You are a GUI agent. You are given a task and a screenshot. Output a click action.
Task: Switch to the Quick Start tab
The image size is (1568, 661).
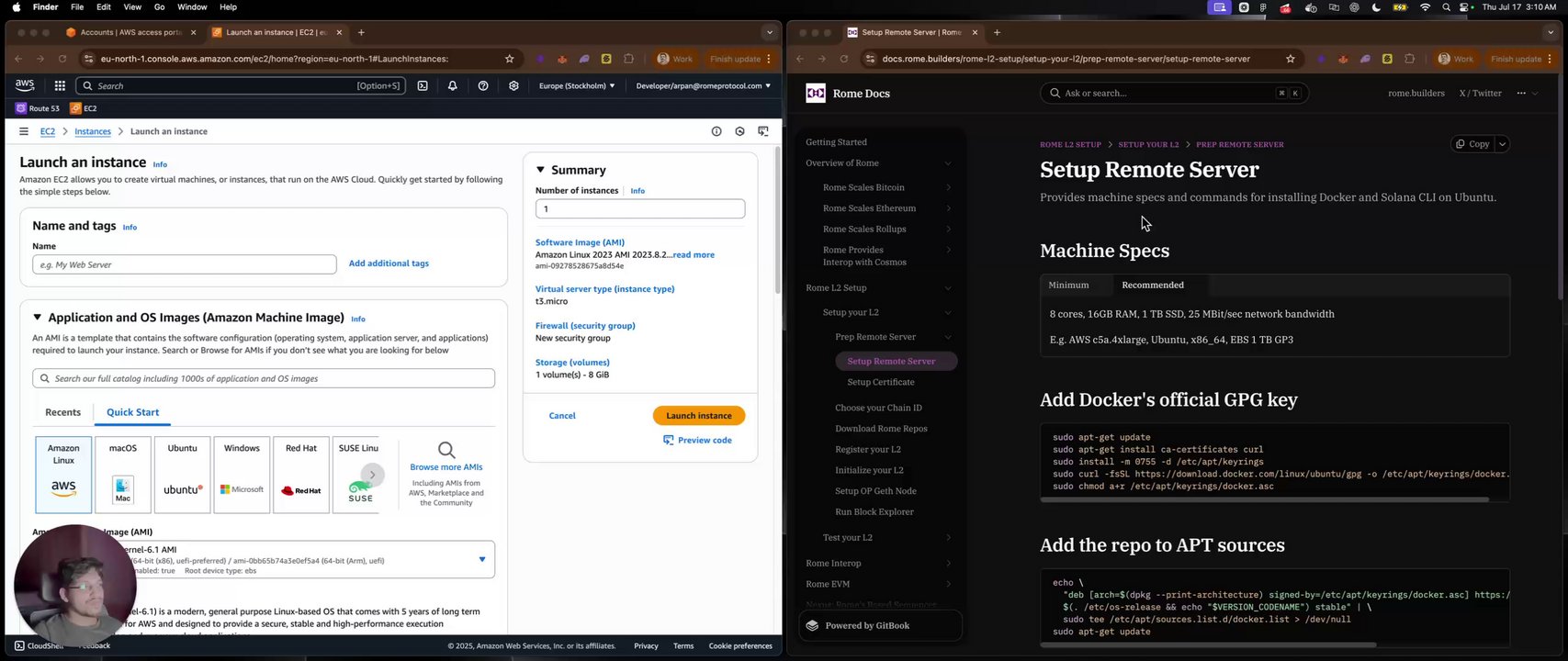[x=132, y=412]
